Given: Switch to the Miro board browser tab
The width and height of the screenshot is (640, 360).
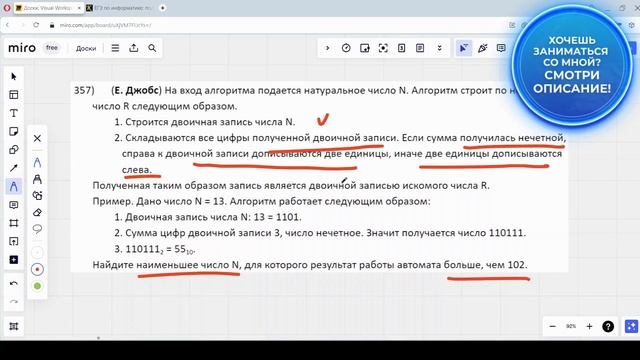Looking at the screenshot, I should (x=48, y=8).
